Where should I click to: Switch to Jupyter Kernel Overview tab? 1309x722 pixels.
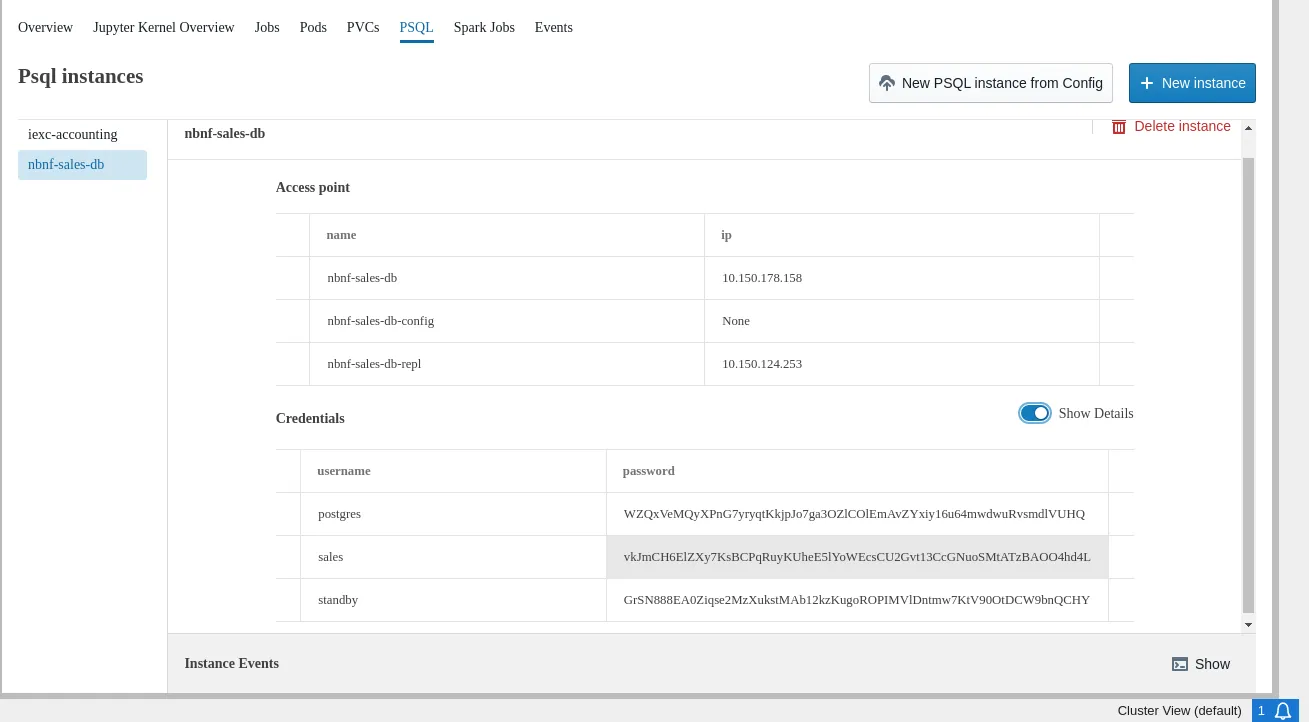coord(164,28)
